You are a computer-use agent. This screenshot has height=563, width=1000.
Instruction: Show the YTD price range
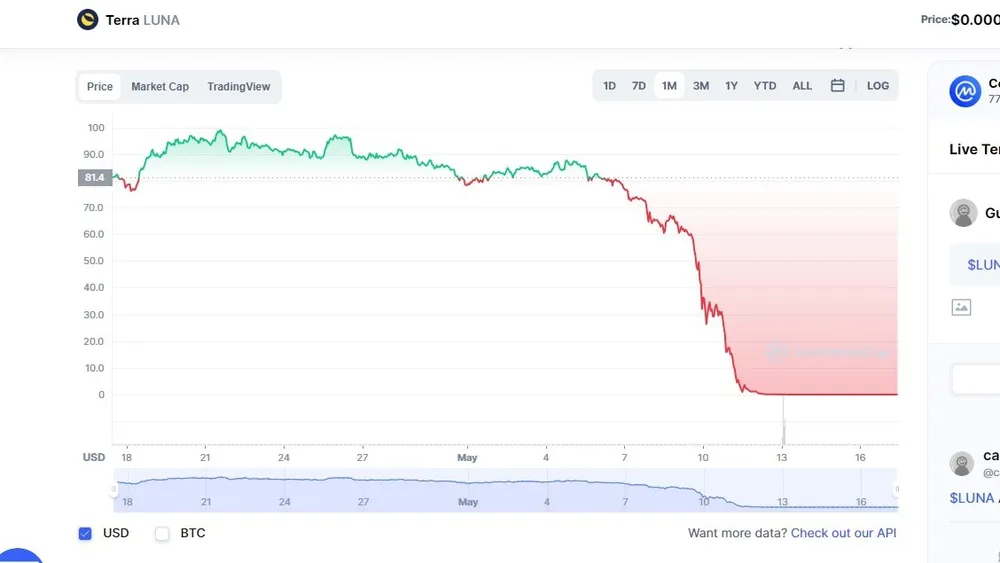[x=765, y=86]
